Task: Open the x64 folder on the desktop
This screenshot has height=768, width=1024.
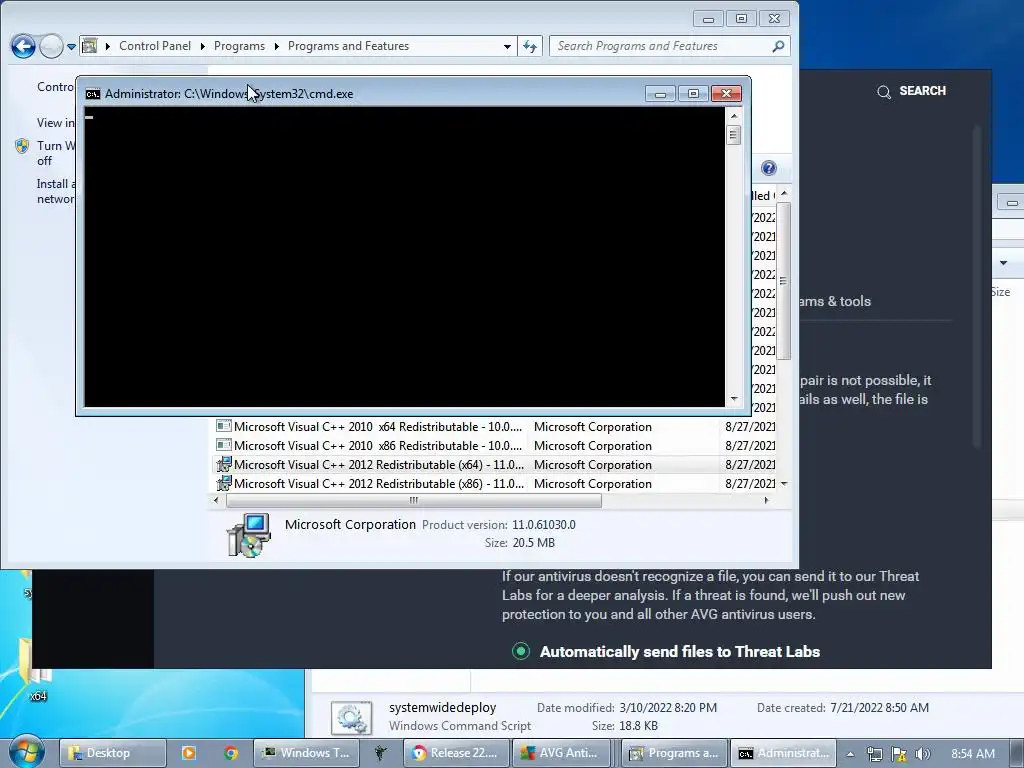Action: coord(37,669)
